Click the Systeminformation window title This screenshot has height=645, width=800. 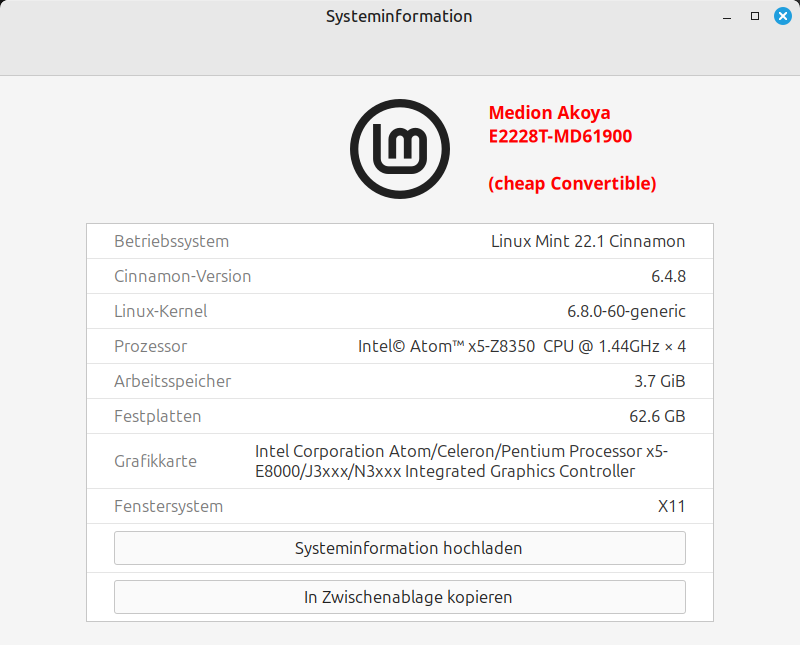(399, 16)
